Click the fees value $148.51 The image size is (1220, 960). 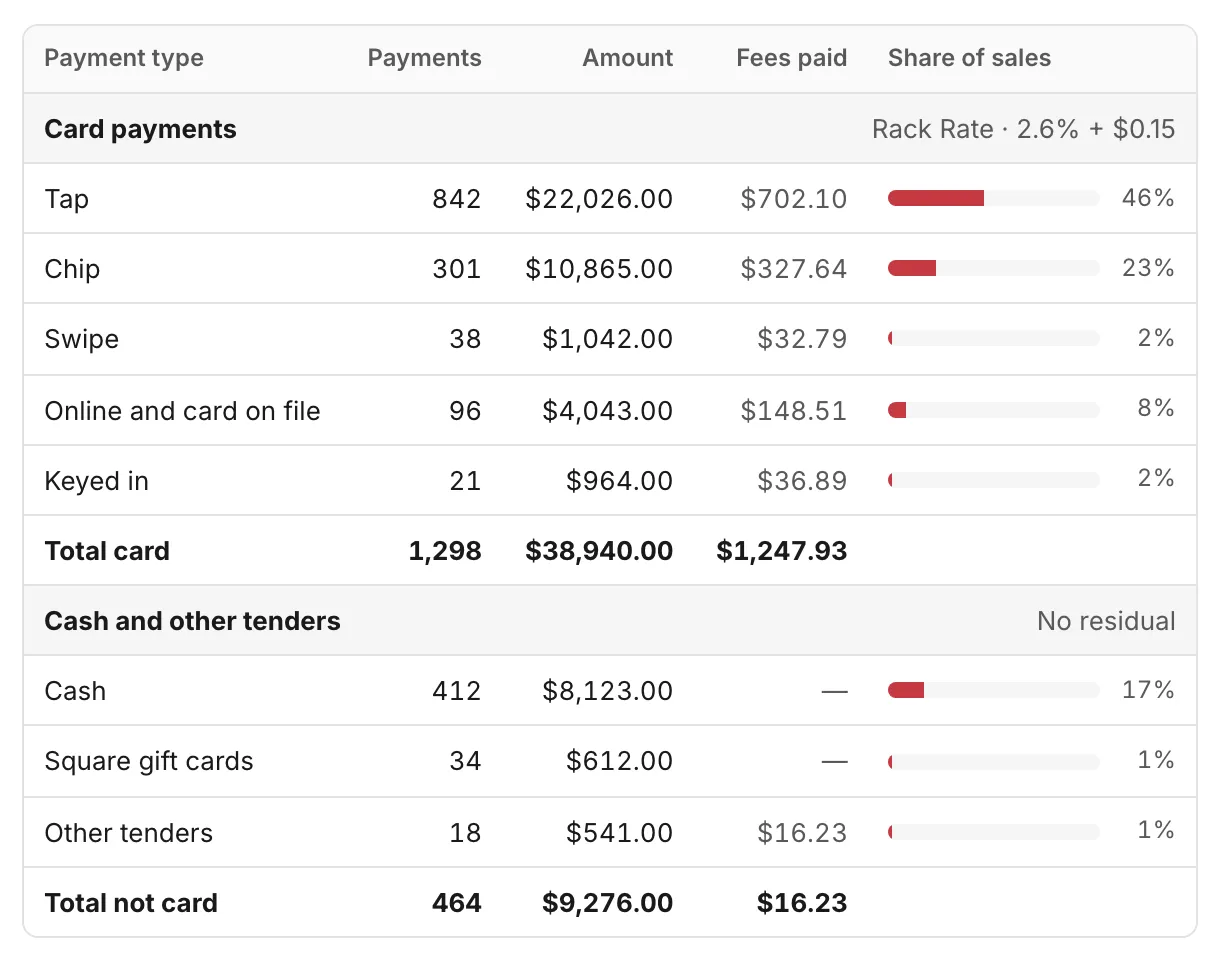coord(794,411)
